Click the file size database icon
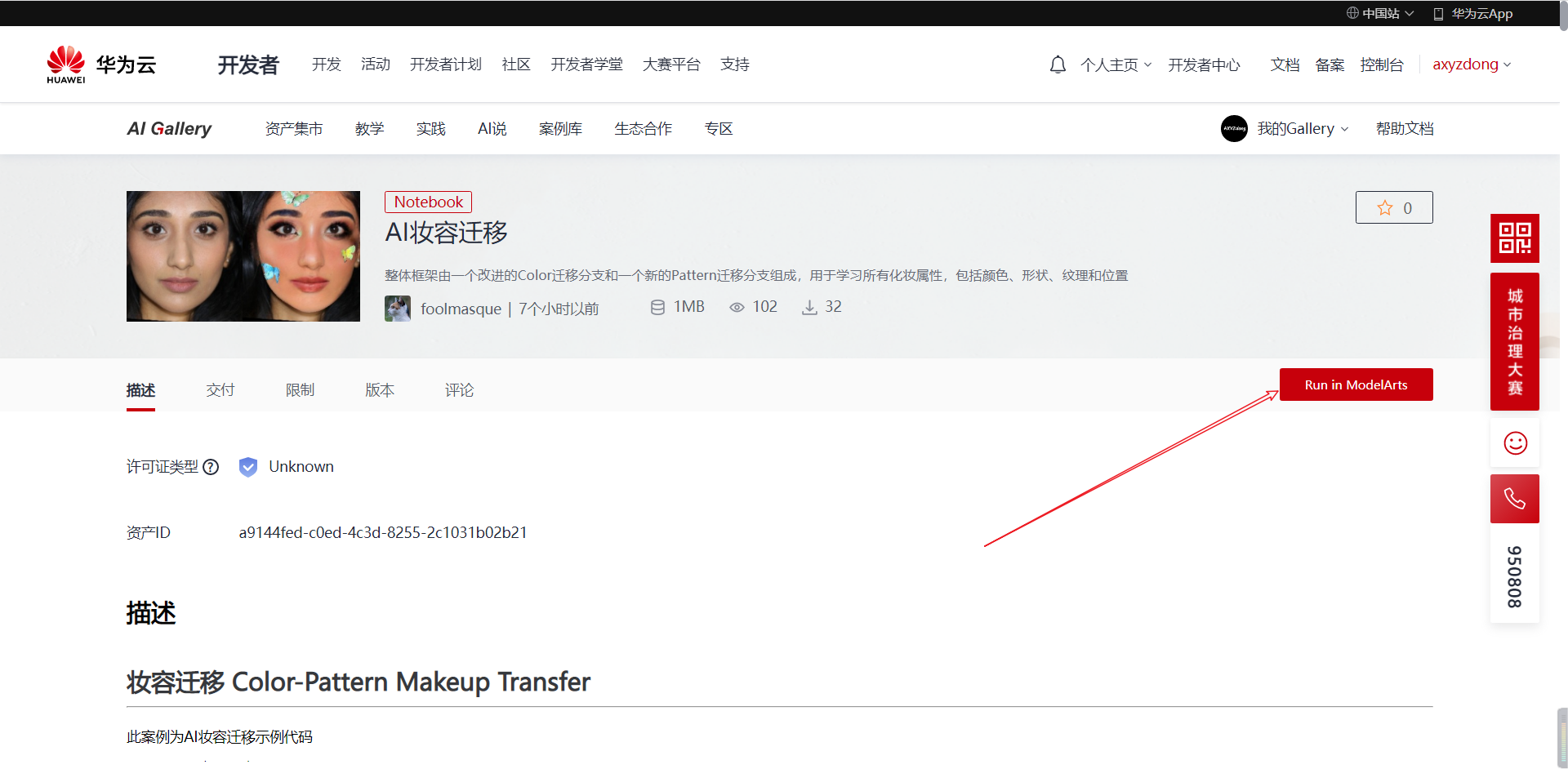The image size is (1568, 769). 657,307
